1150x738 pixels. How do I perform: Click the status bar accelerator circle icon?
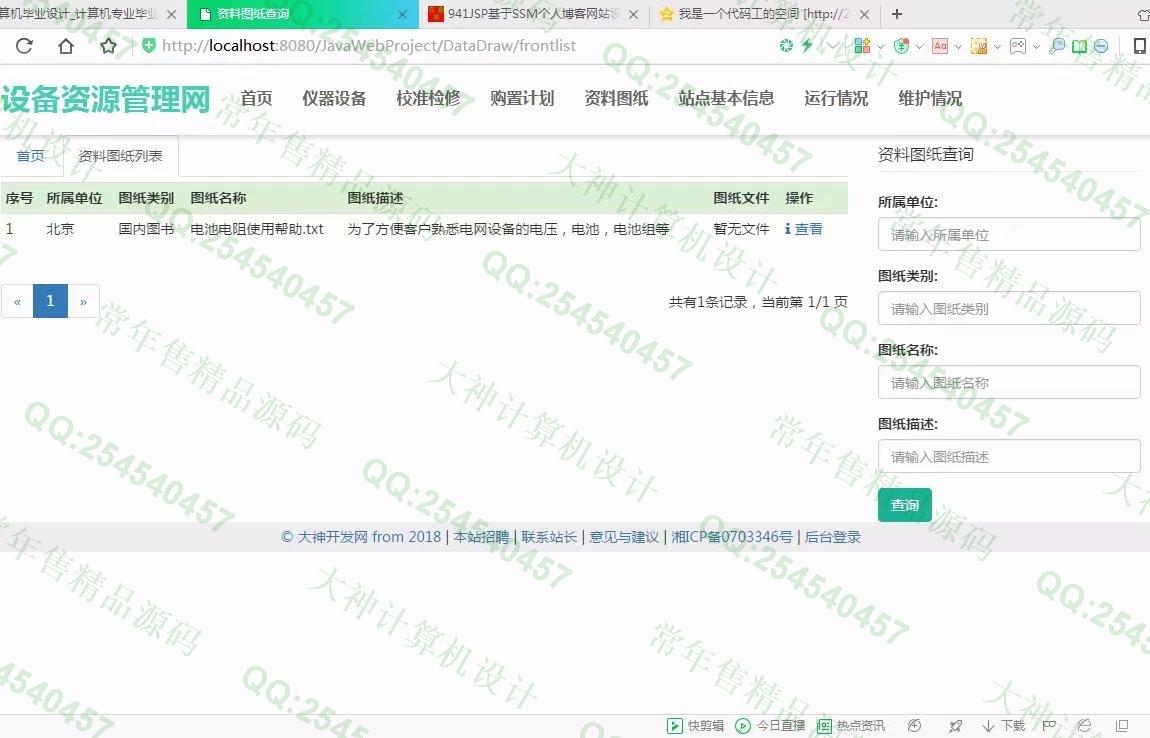tap(915, 726)
